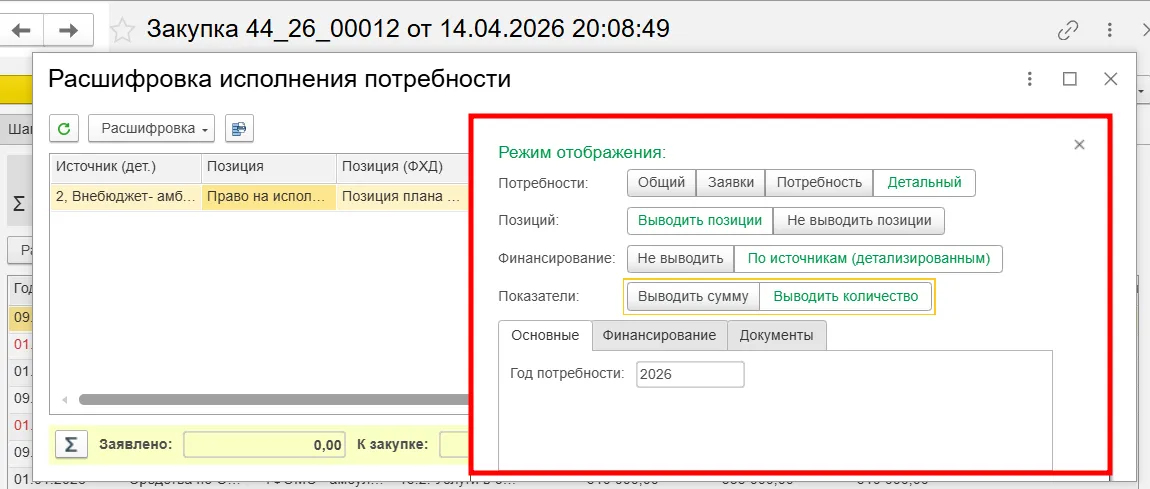Maximize the Расшифровка исполнения потребности dialog
Viewport: 1150px width, 489px height.
(1070, 78)
